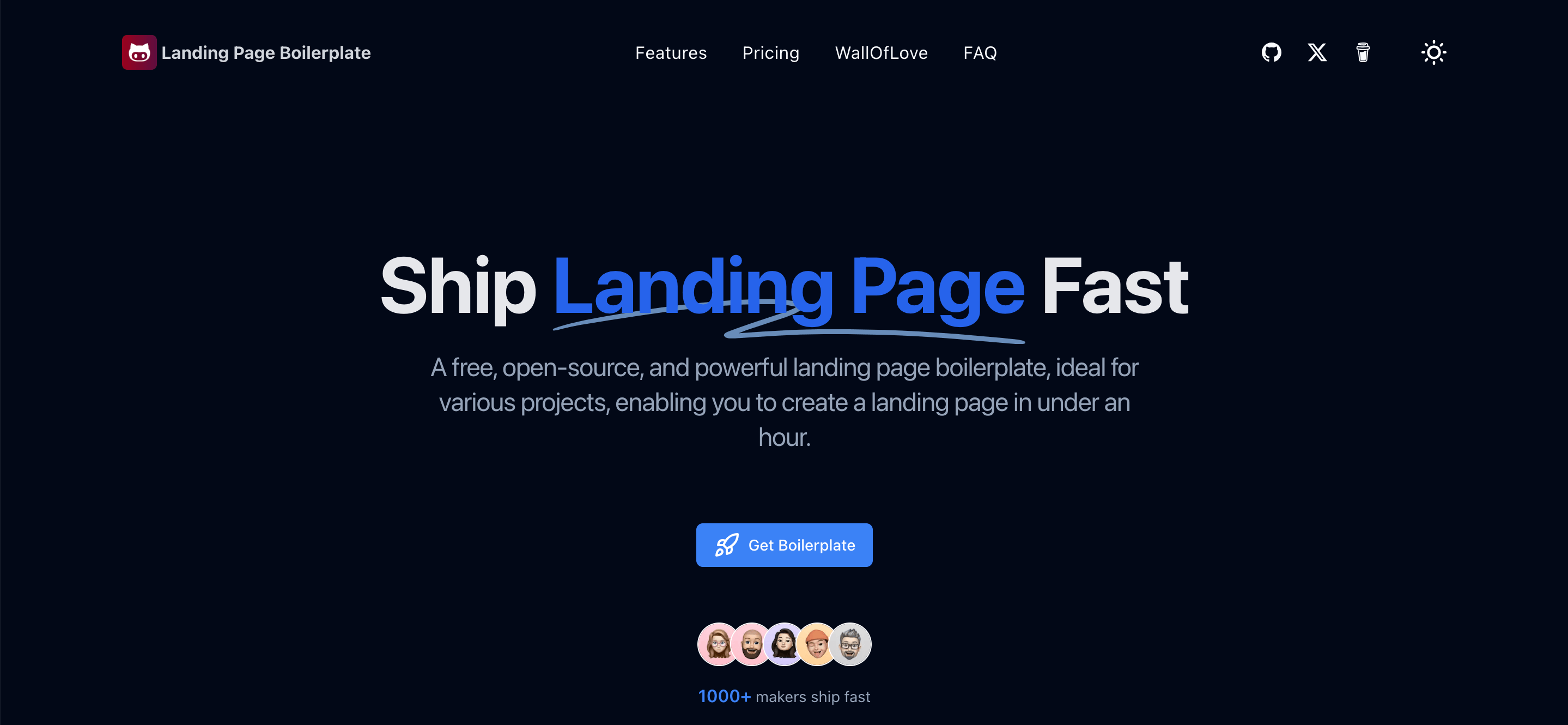Click the Landing Page Boilerplate logo icon
This screenshot has width=1568, height=725.
tap(140, 52)
